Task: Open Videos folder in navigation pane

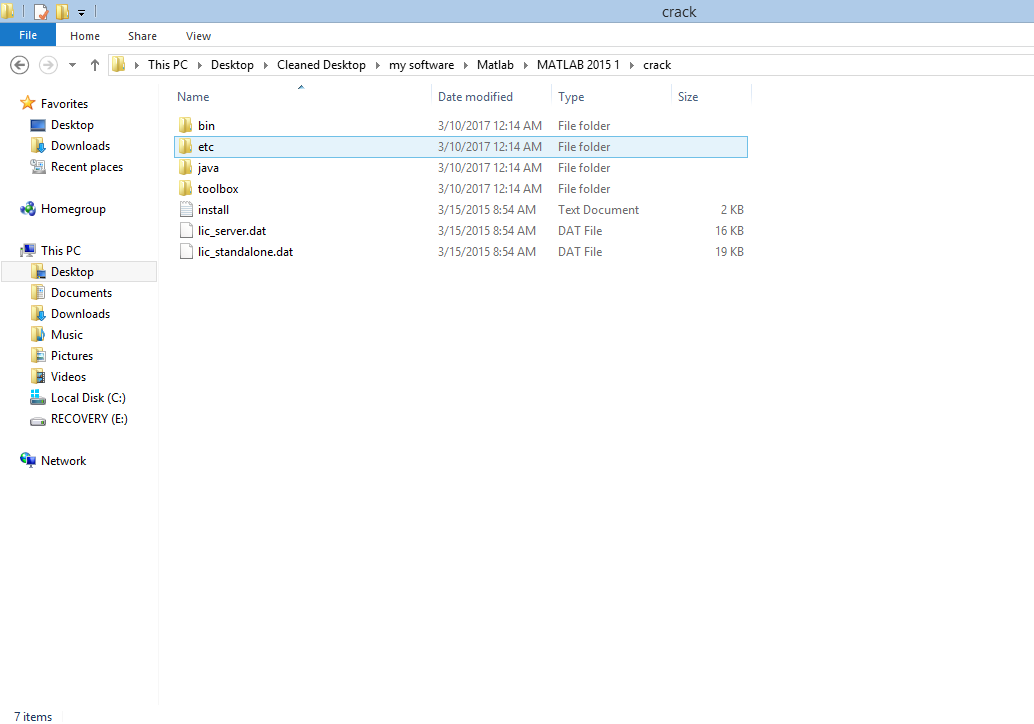Action: (x=69, y=377)
